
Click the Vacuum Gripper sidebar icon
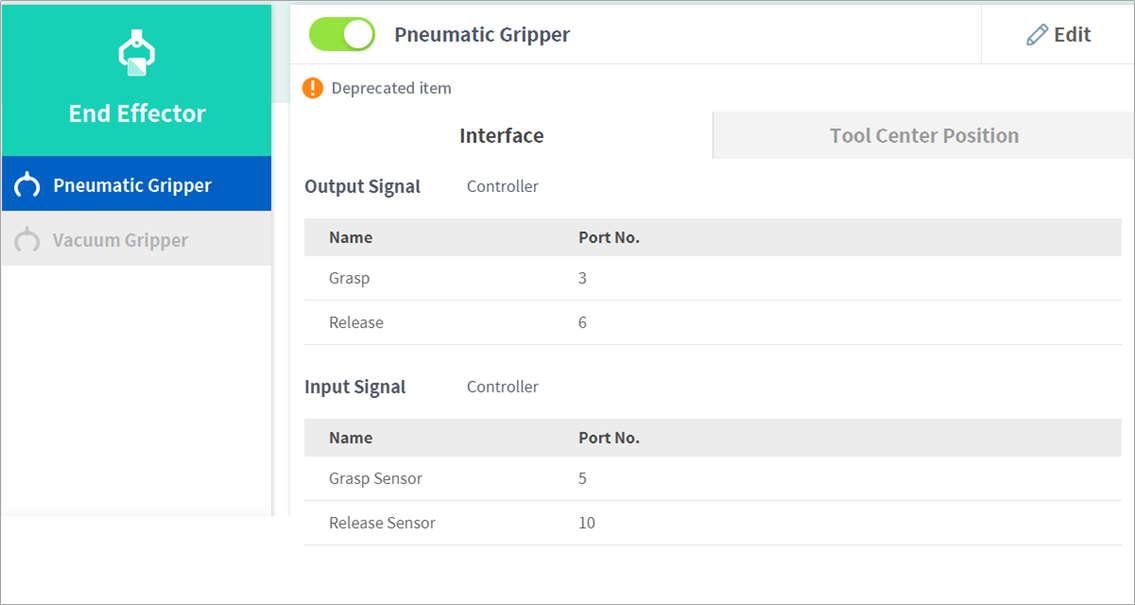click(x=28, y=240)
